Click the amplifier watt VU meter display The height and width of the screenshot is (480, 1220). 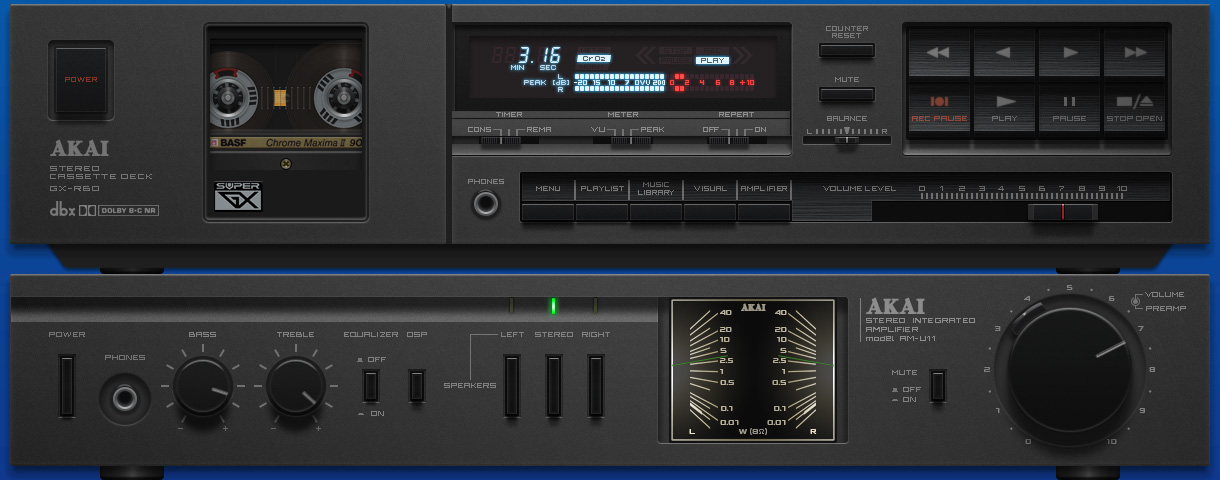tap(755, 370)
